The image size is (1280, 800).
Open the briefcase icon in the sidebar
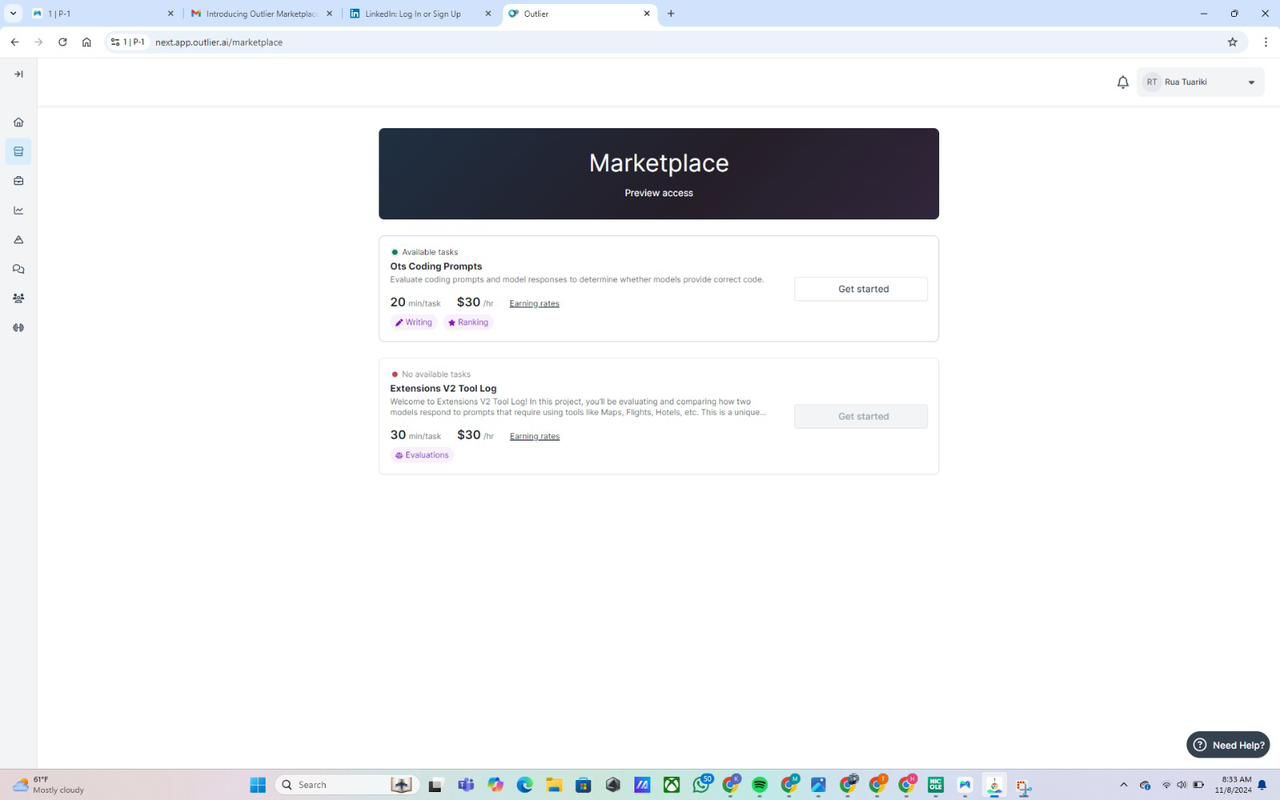(18, 181)
